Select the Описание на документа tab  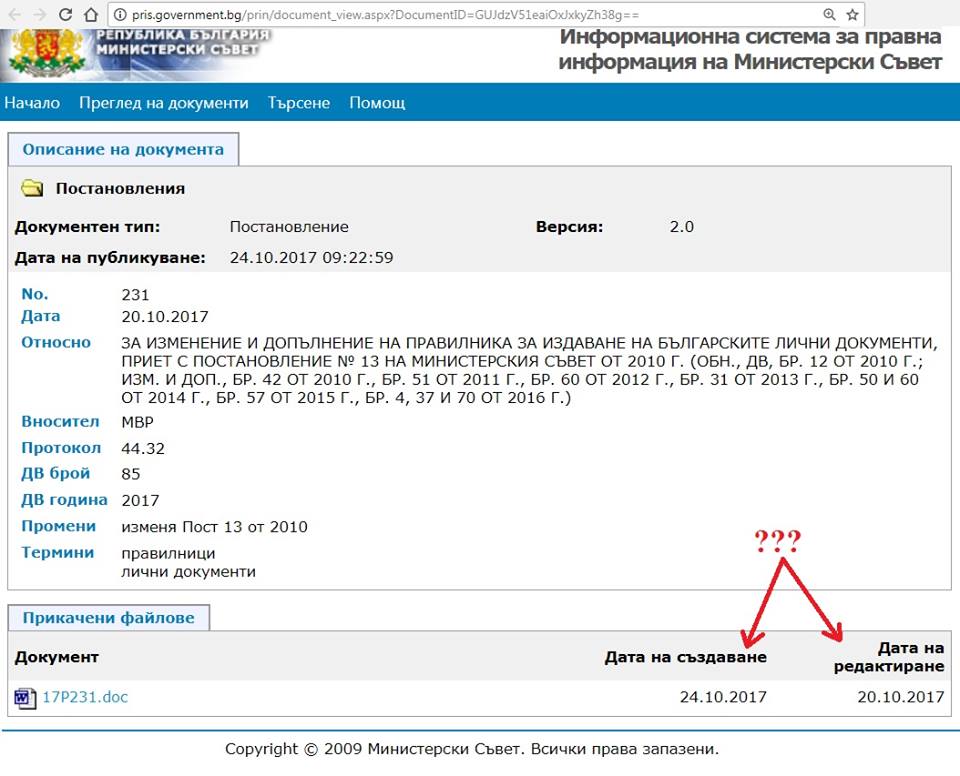pos(123,149)
